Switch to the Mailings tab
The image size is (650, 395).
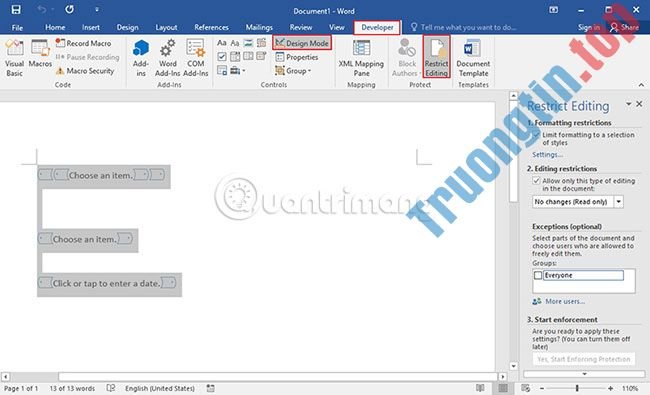(259, 27)
